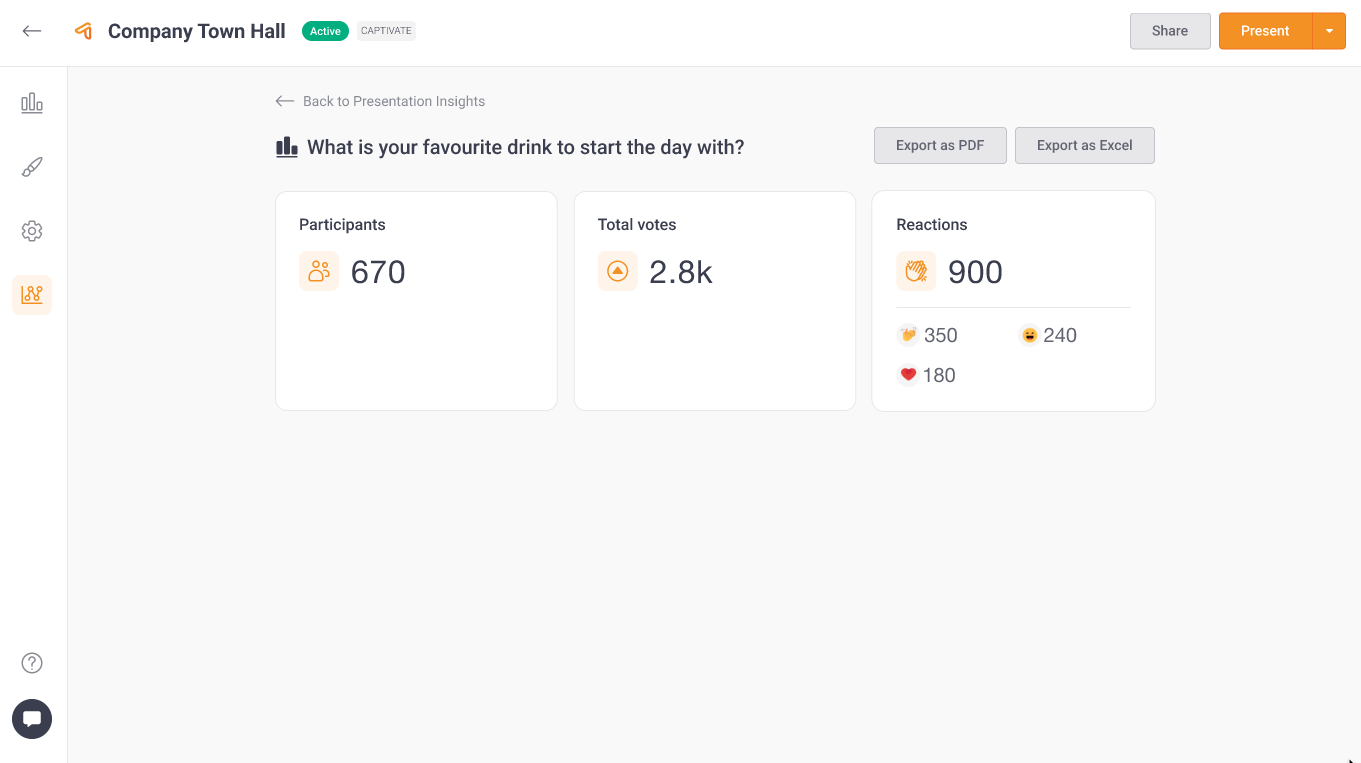Open the chat support bubble

[32, 719]
